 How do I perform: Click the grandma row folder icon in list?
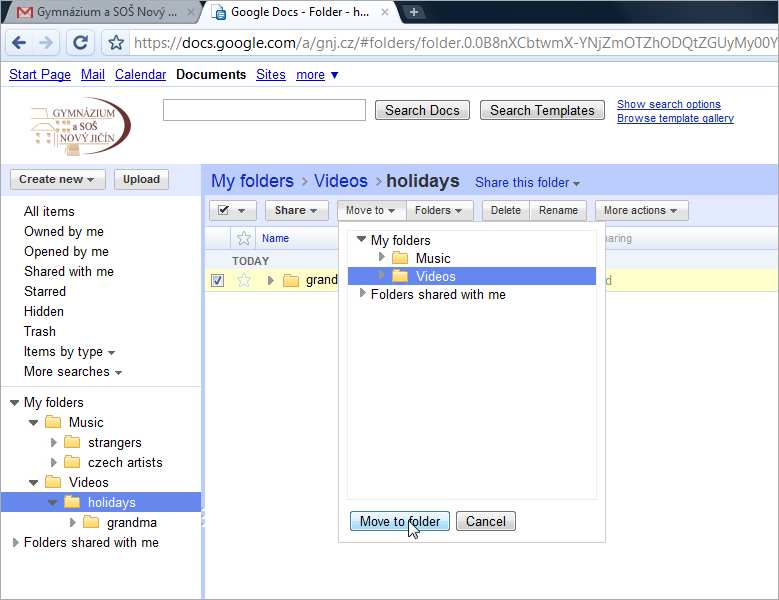click(x=291, y=281)
